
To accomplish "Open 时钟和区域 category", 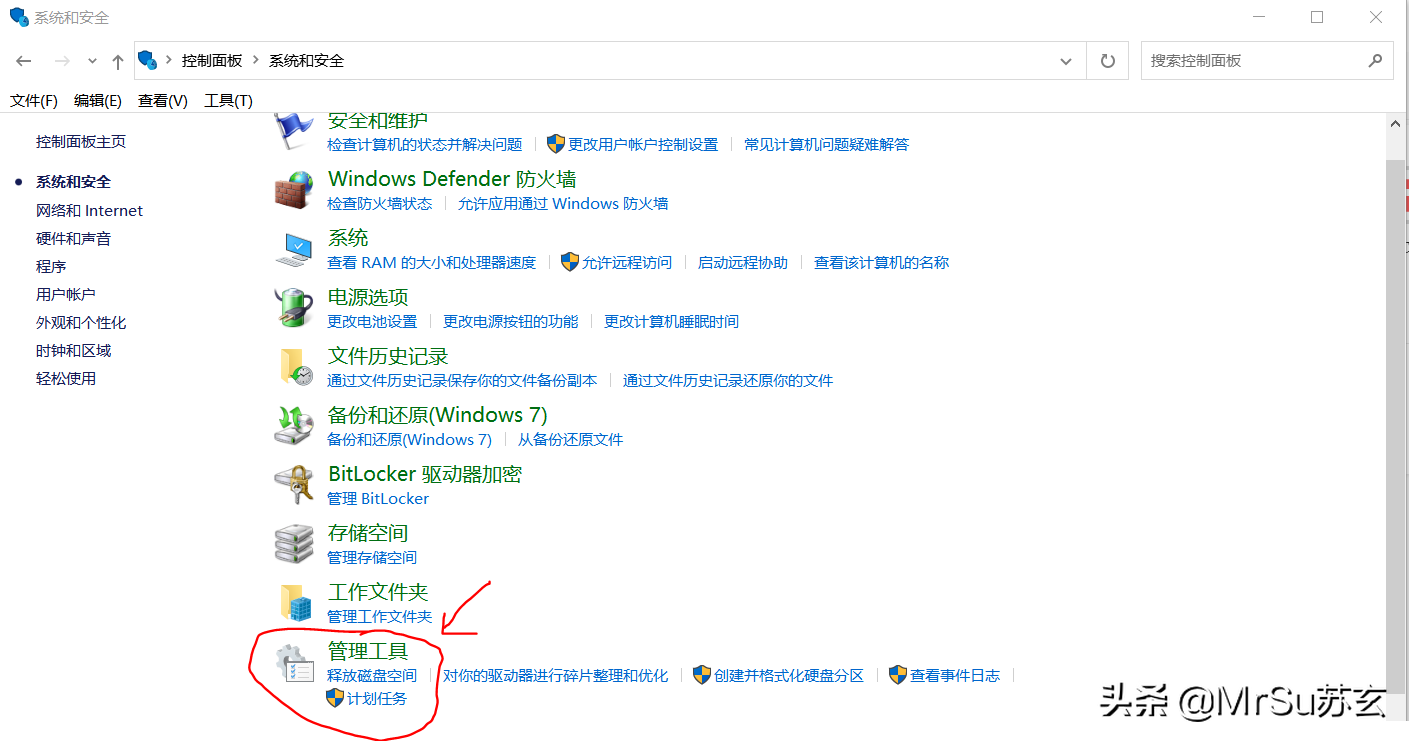I will pos(74,350).
